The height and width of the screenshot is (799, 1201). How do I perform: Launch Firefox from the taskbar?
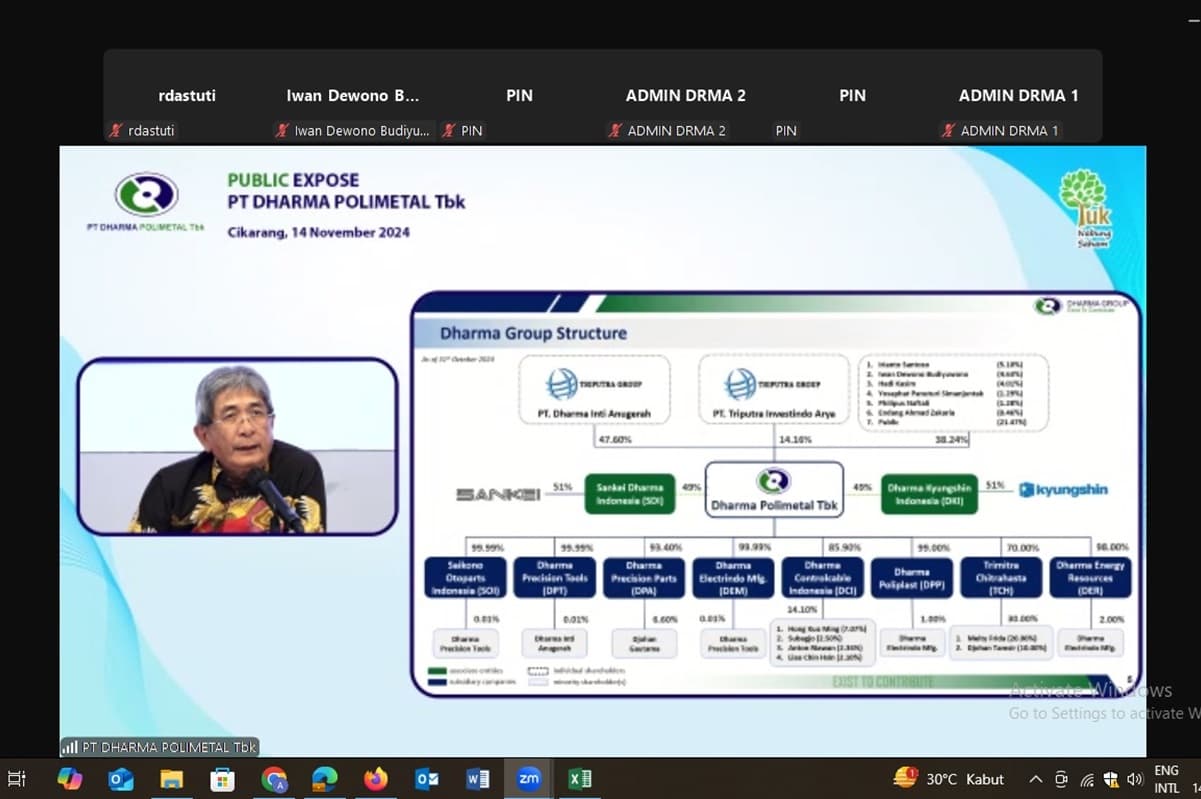tap(376, 779)
